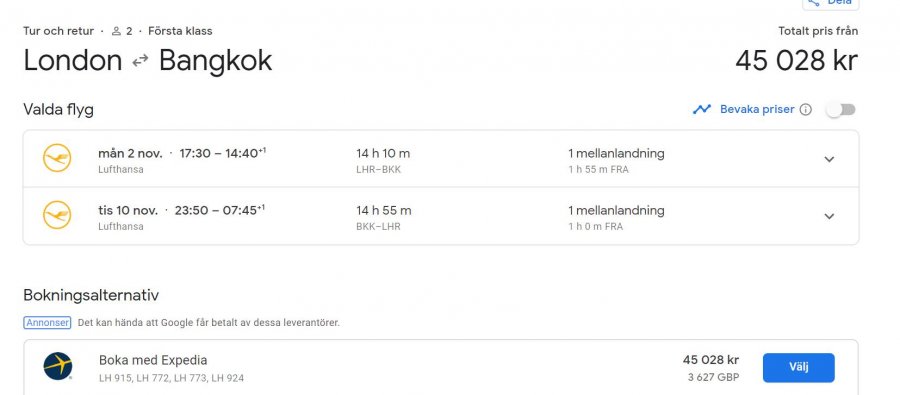Click the round-trip arrows between London and Bangkok
Screen dimensions: 900x395
[x=140, y=60]
